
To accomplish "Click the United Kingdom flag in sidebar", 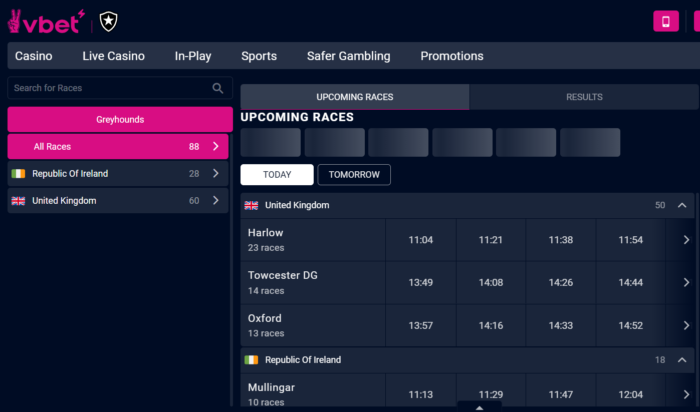I will click(18, 201).
